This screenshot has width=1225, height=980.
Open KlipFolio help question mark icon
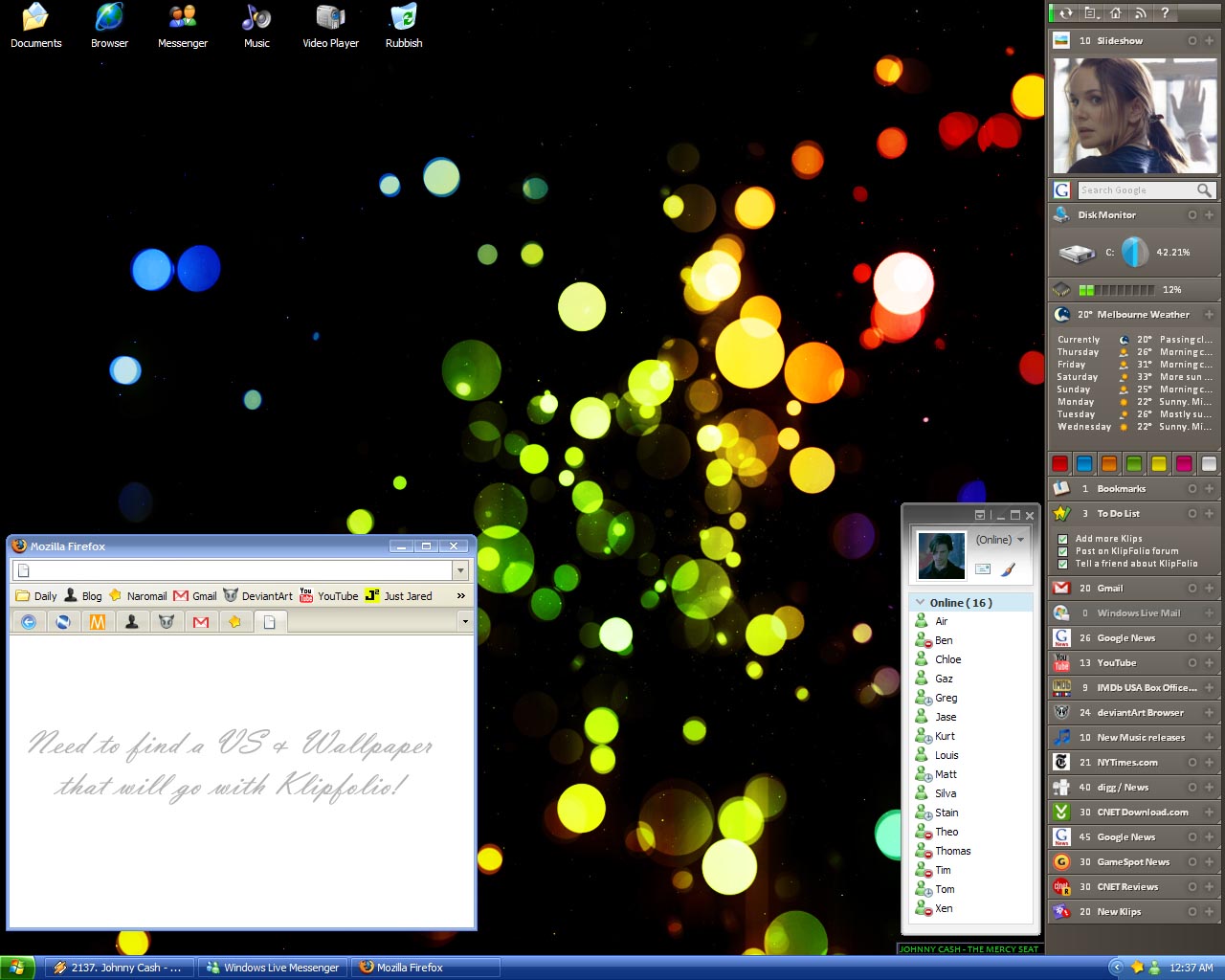point(1165,12)
